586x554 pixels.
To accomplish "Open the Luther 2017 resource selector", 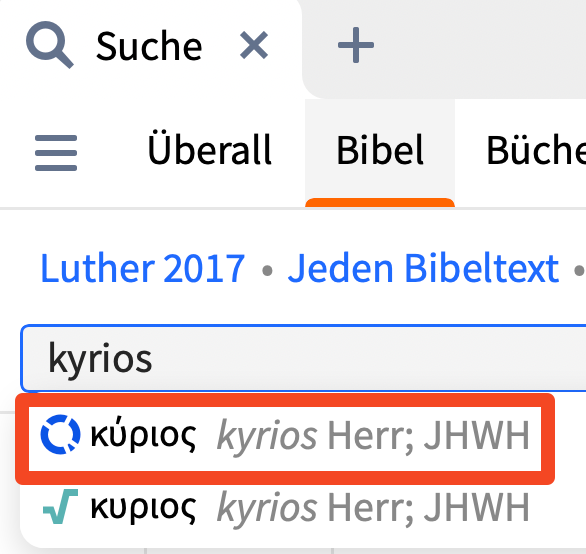I will pos(142,268).
